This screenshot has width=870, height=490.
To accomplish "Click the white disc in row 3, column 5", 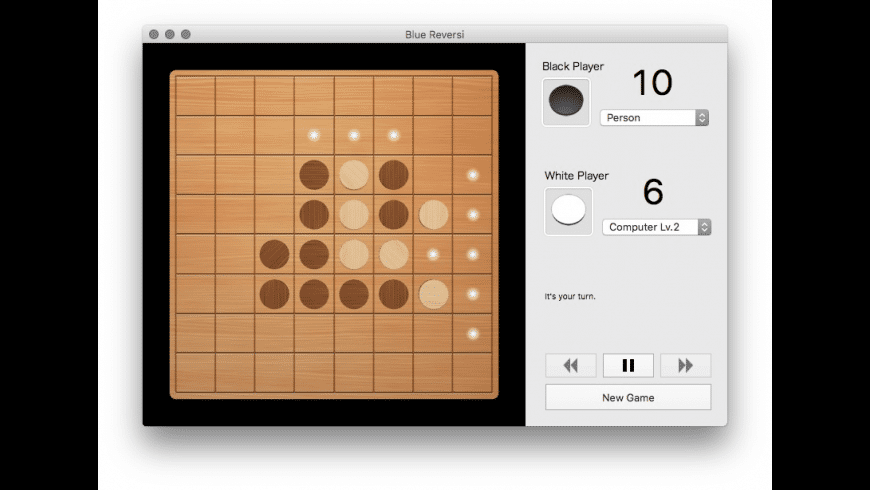I will pyautogui.click(x=354, y=175).
